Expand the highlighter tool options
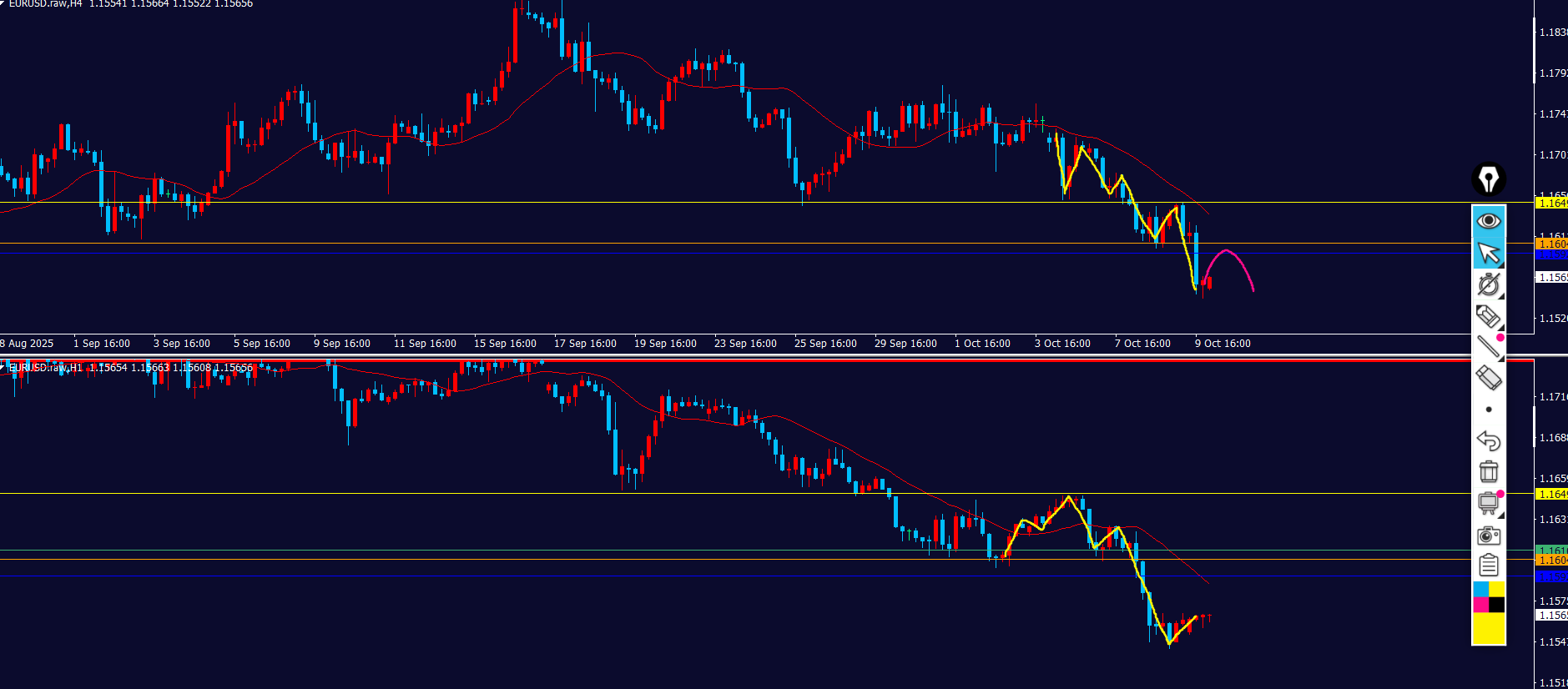1568x689 pixels. click(1488, 316)
